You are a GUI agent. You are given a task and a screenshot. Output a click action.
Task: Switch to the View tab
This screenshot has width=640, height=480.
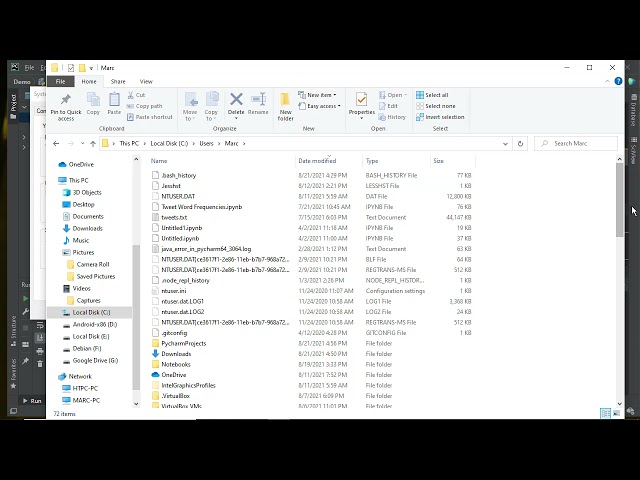click(146, 82)
